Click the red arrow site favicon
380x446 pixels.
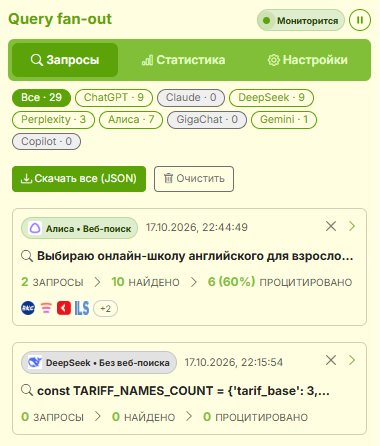click(64, 308)
